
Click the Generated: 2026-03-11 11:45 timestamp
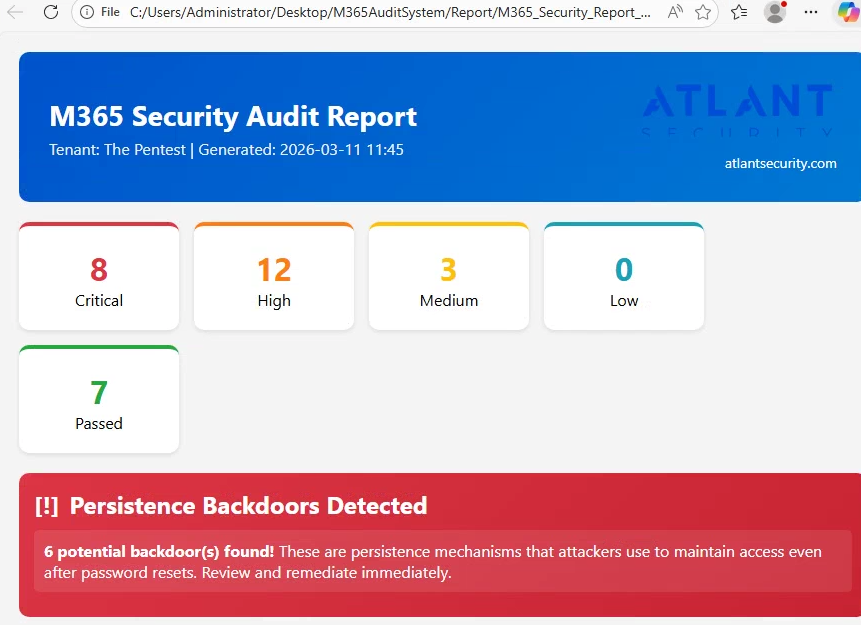coord(301,149)
